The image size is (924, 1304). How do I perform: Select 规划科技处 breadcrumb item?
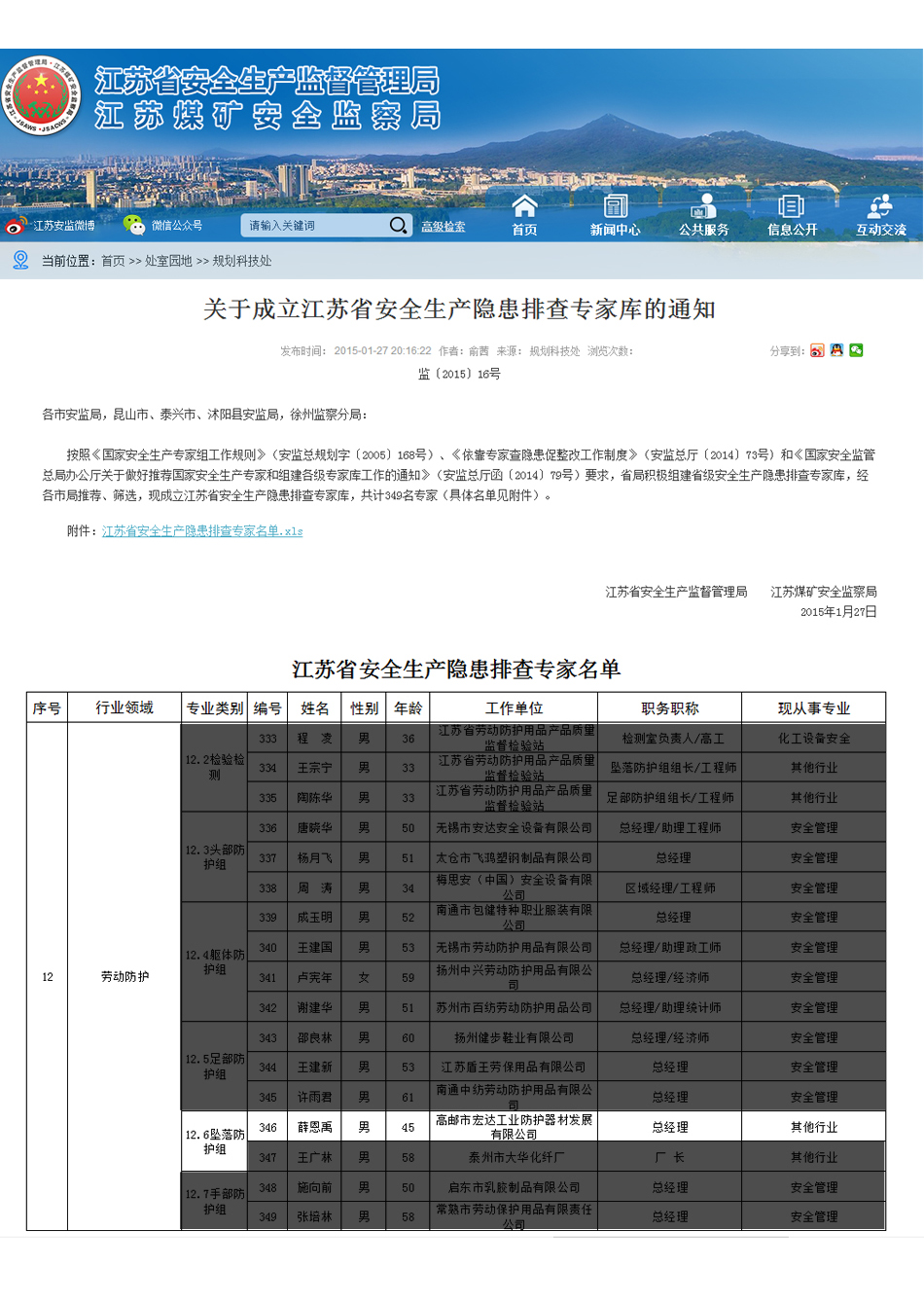tap(242, 261)
